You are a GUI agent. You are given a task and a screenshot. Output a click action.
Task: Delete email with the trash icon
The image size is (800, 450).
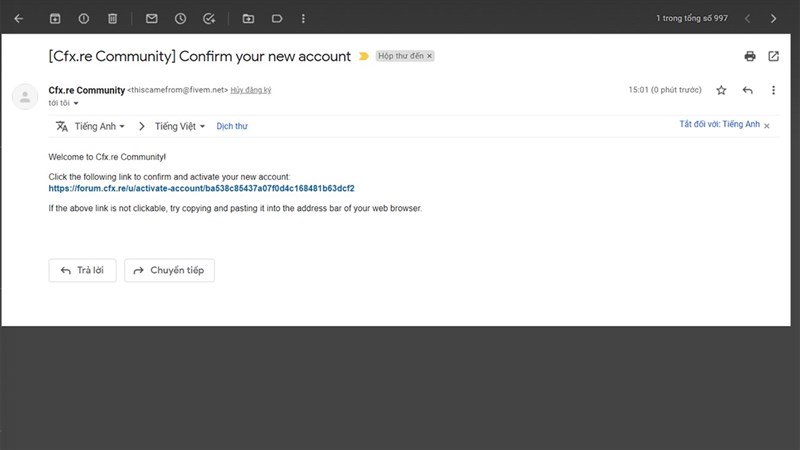point(112,19)
